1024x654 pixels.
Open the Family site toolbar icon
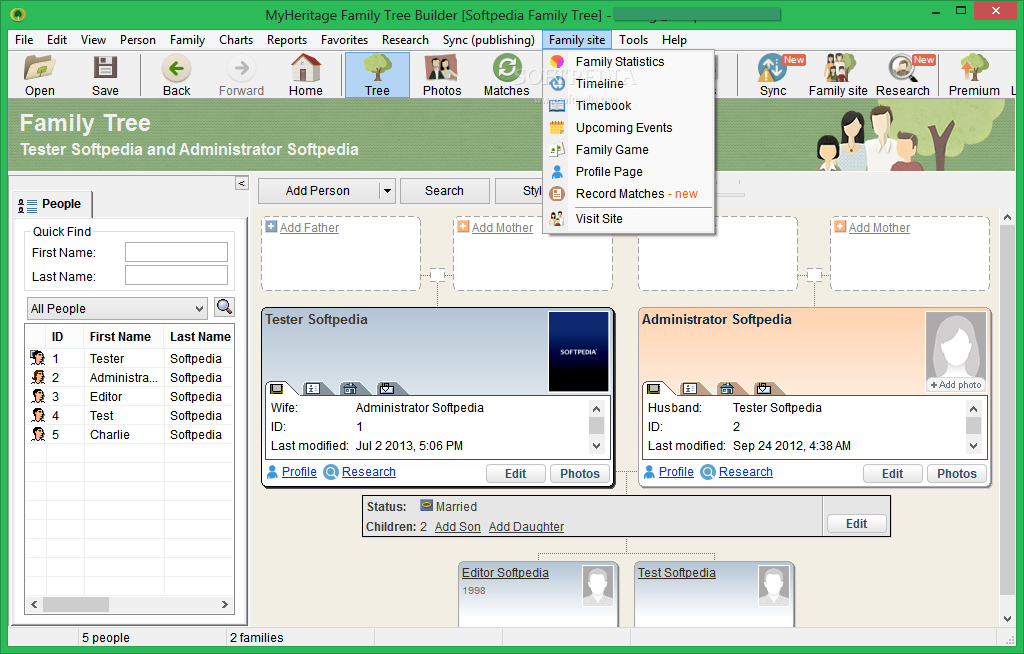(838, 76)
